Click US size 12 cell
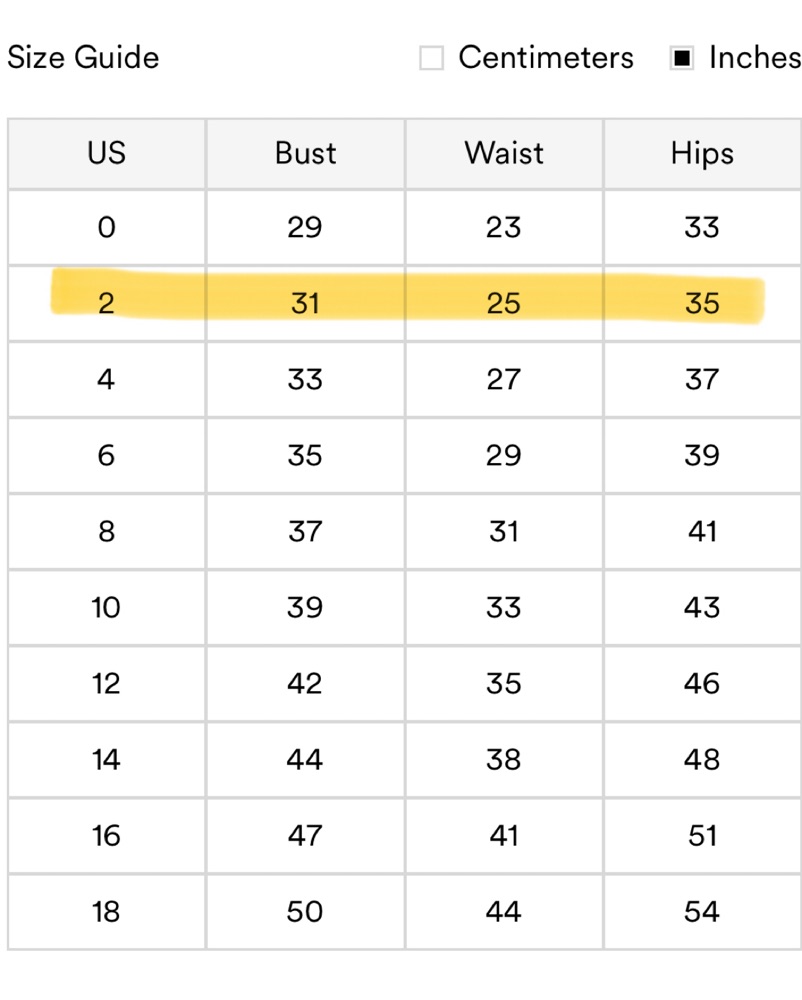The height and width of the screenshot is (1000, 802). 106,684
